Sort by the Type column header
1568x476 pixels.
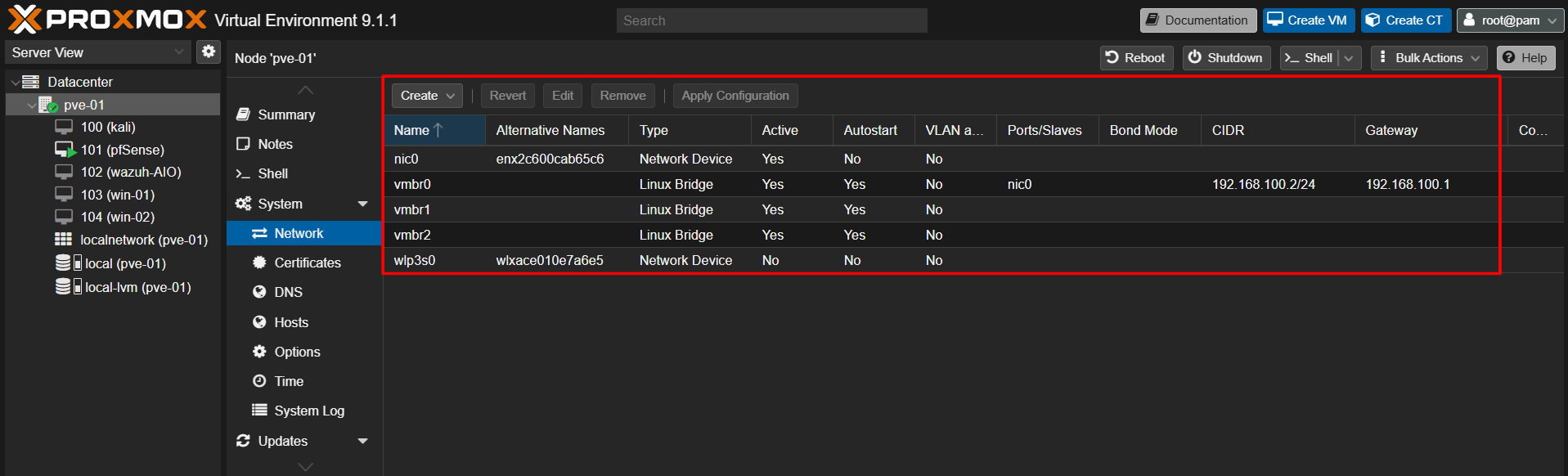point(690,130)
